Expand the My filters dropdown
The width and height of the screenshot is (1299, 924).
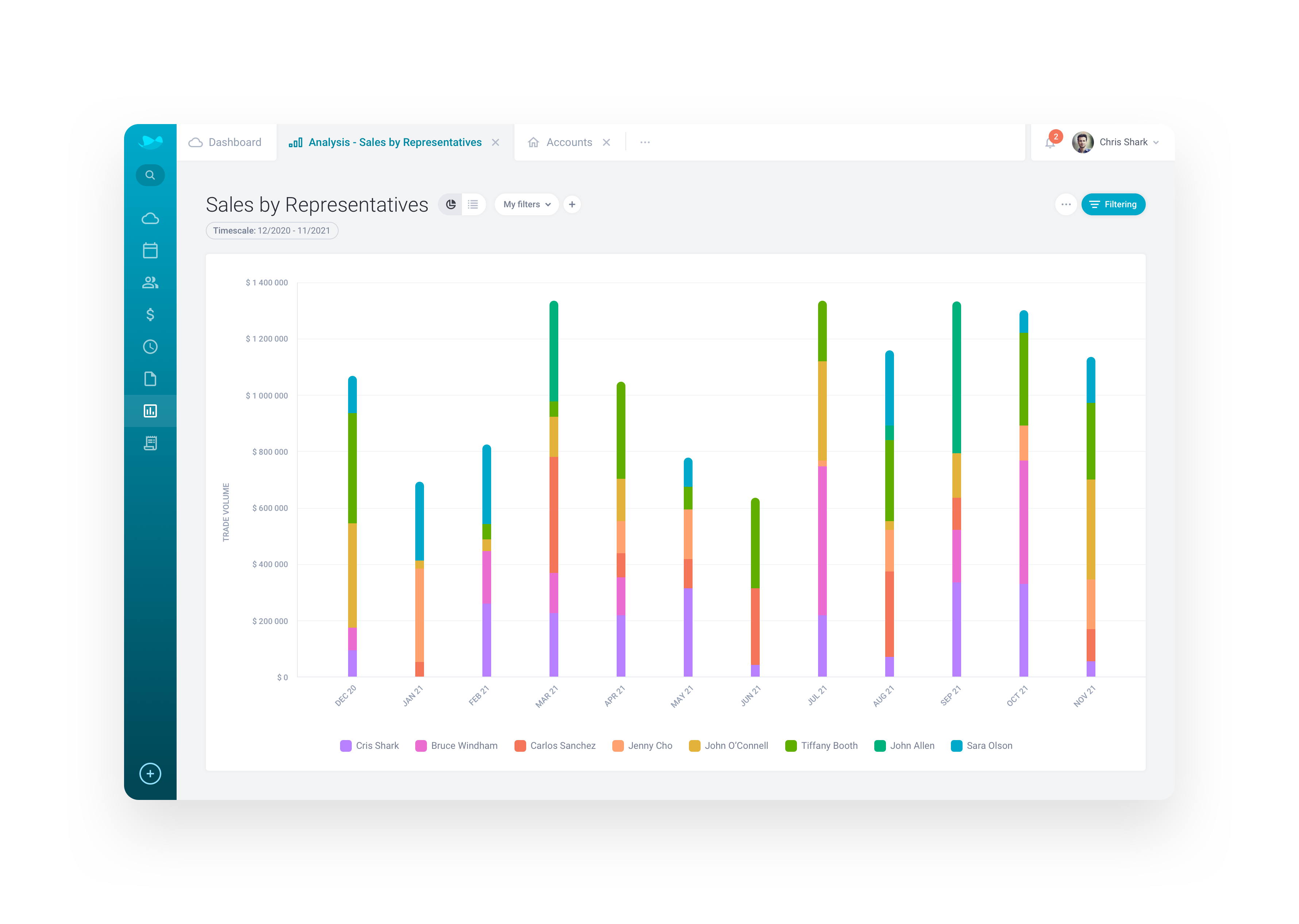(x=527, y=204)
